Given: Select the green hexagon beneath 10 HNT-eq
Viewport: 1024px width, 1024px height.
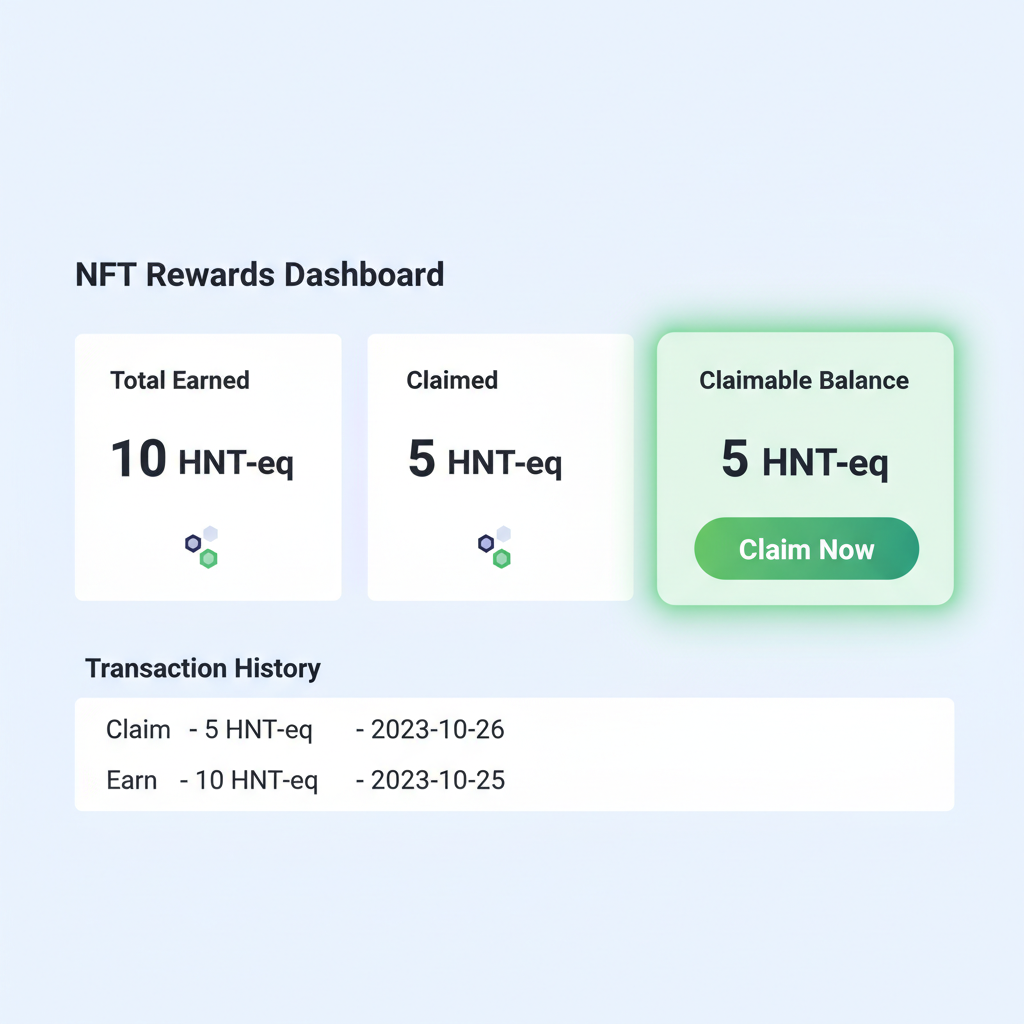Looking at the screenshot, I should [208, 558].
